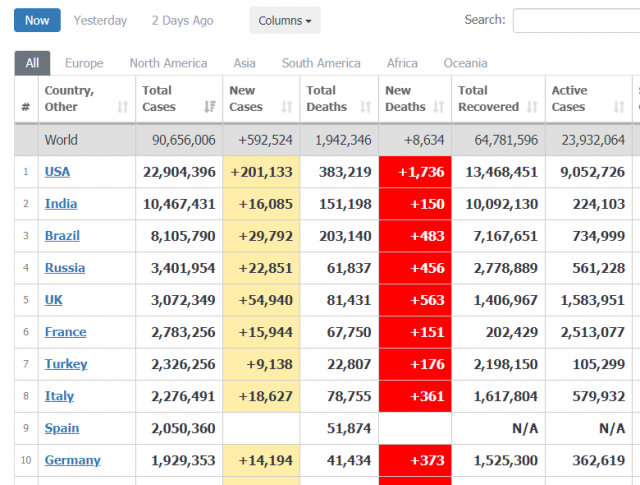Open the Germany country link
The image size is (640, 485).
[x=72, y=461]
